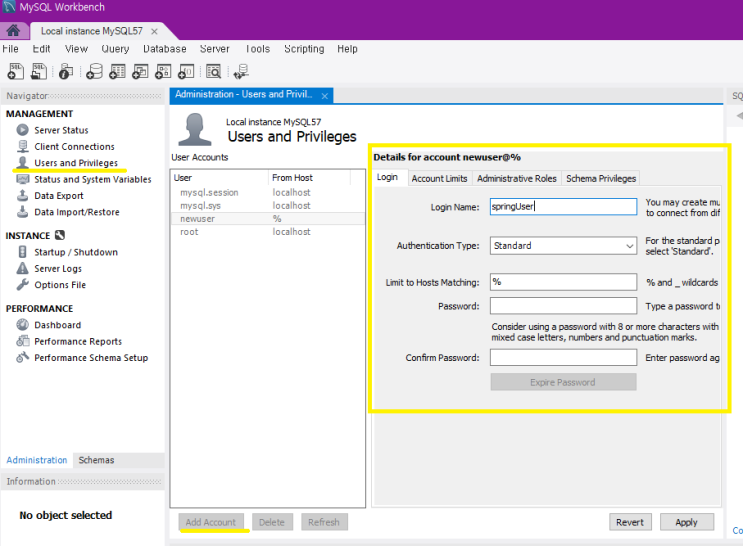Click the Server Logs warning icon
Screen dimensions: 743x546
coord(22,268)
